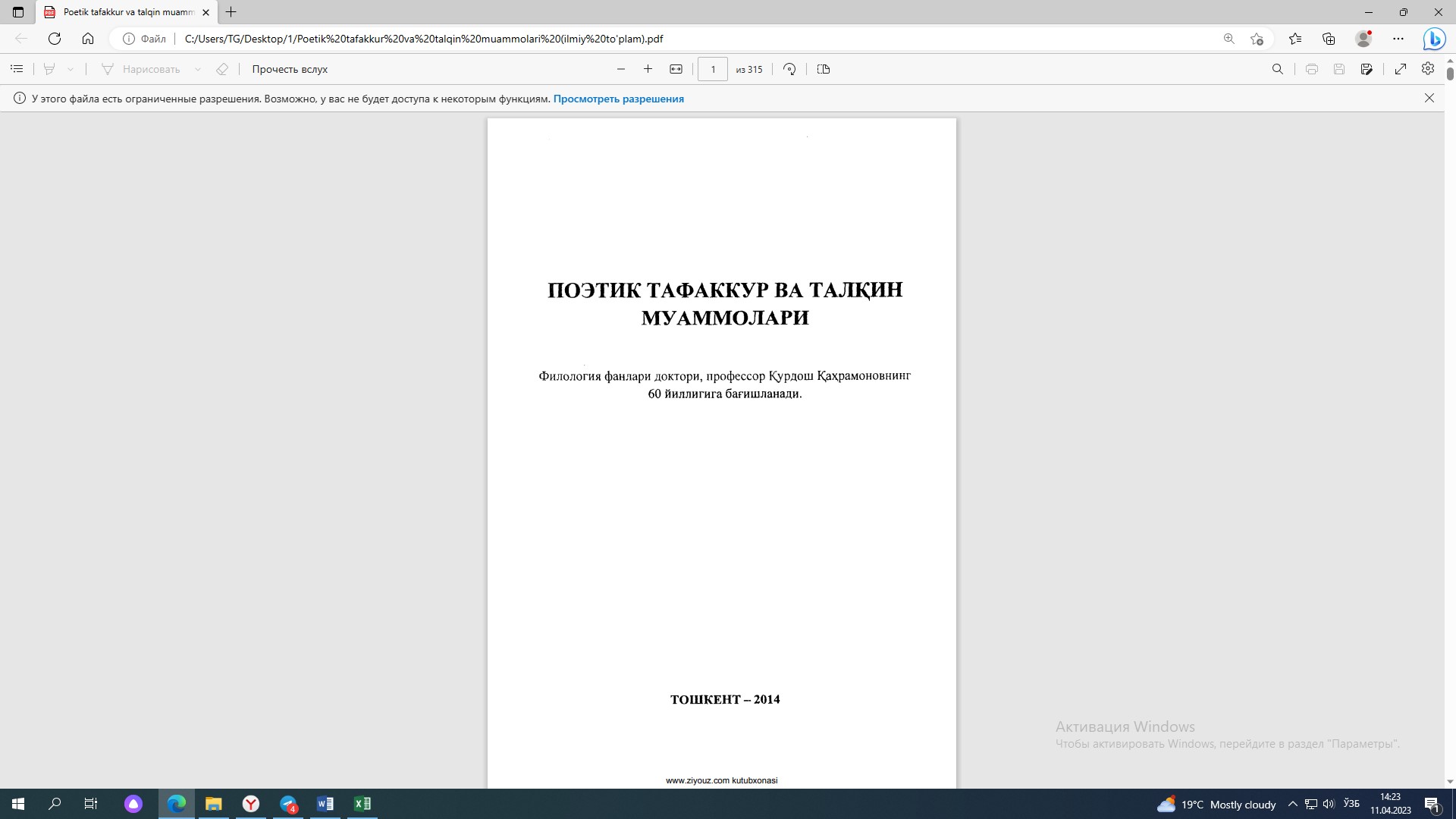
Task: Enter full screen mode
Action: click(1401, 69)
